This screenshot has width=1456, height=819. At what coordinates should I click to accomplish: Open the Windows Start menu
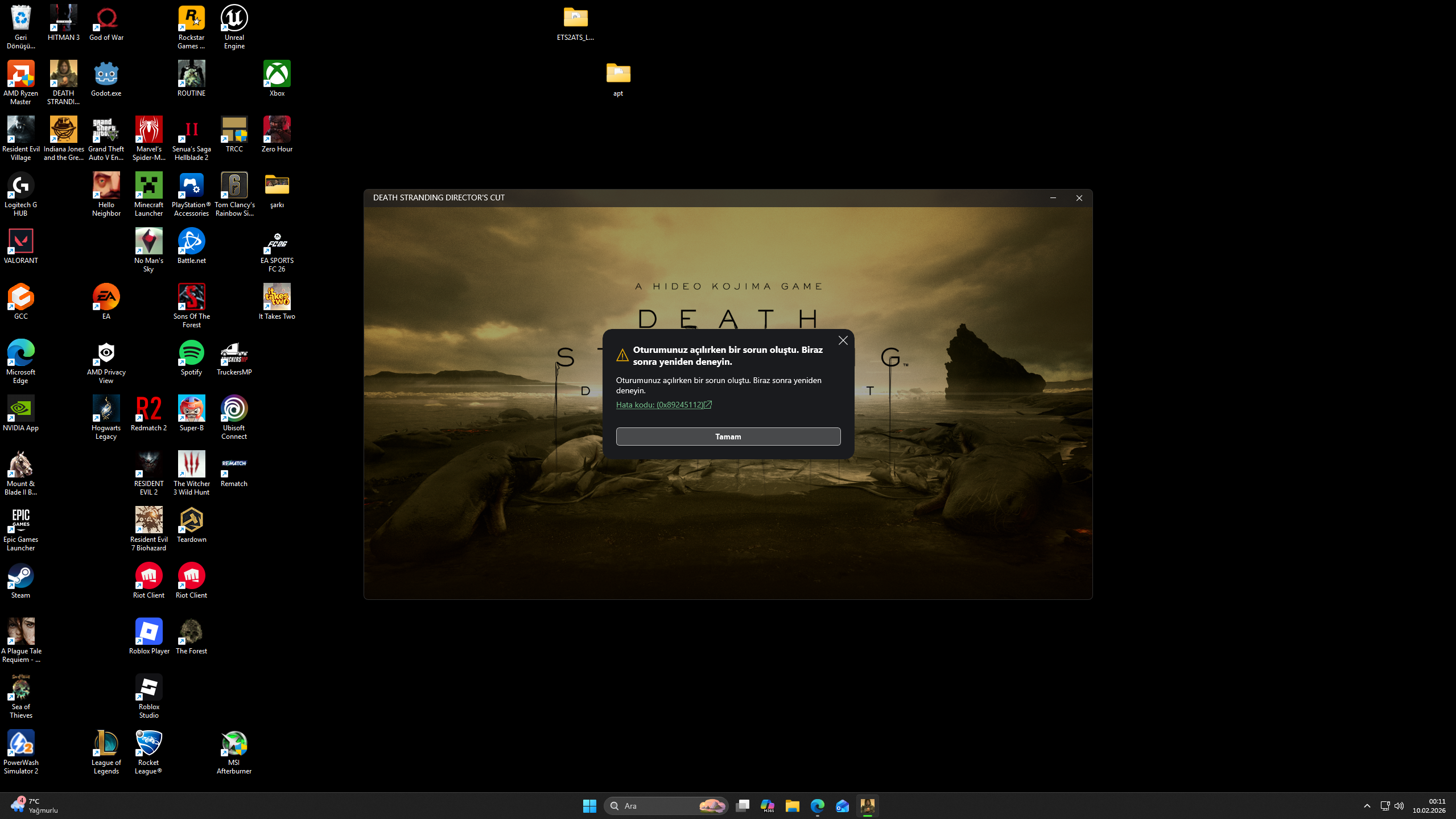pos(589,806)
